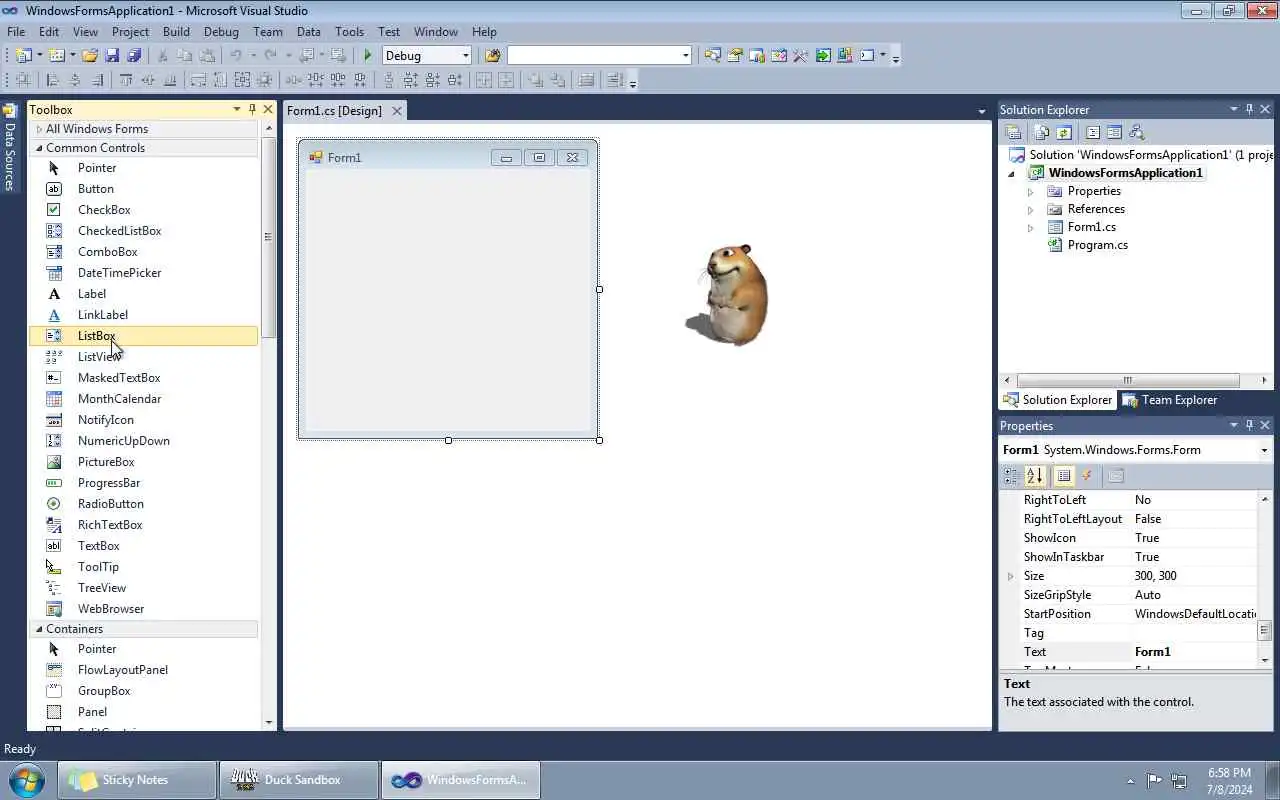Select the TextBox control in Toolbox
This screenshot has width=1280, height=800.
144,546
